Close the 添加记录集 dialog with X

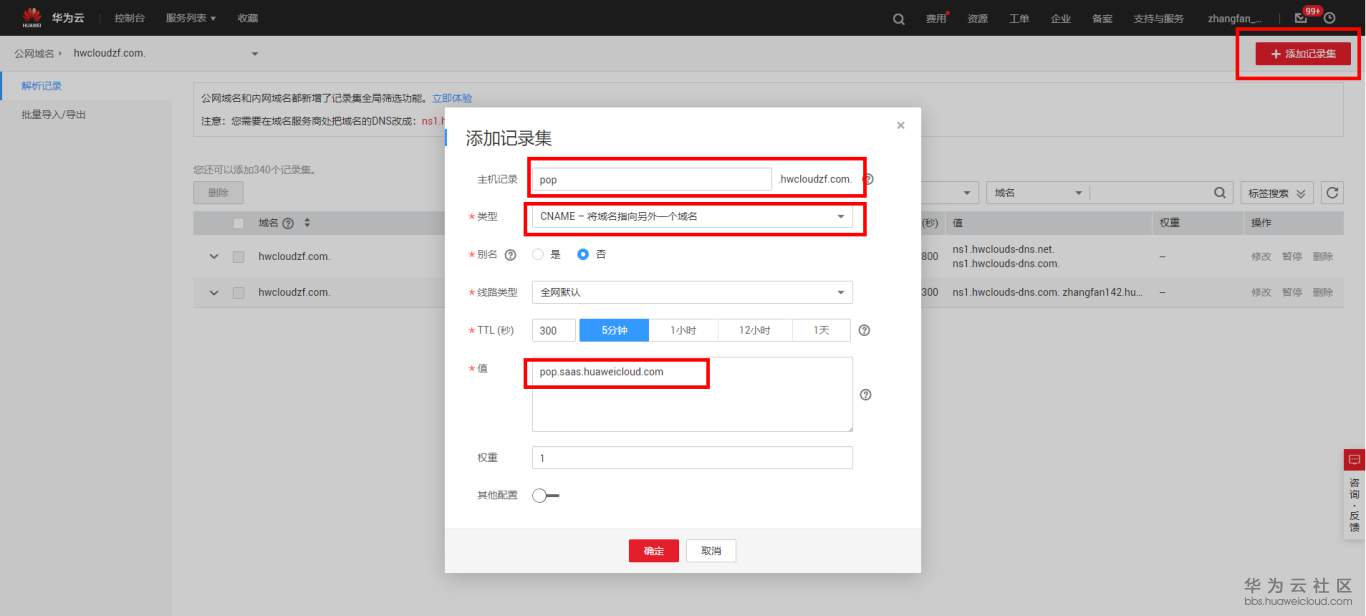click(x=900, y=125)
